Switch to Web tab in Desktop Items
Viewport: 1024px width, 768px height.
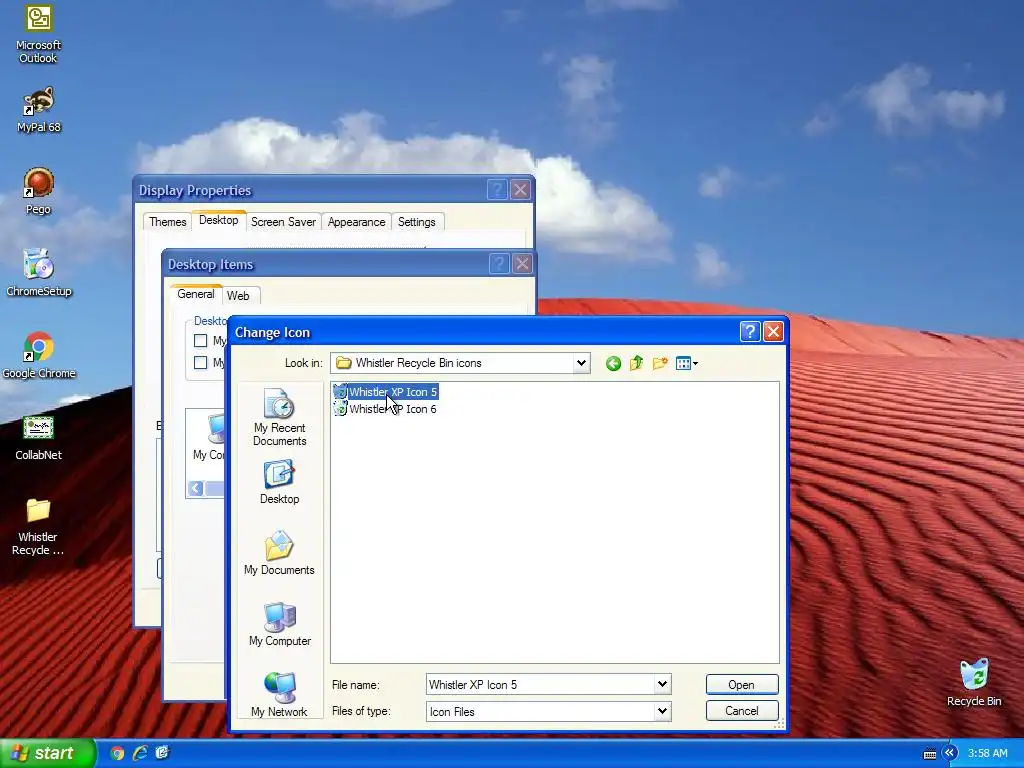[x=238, y=296]
